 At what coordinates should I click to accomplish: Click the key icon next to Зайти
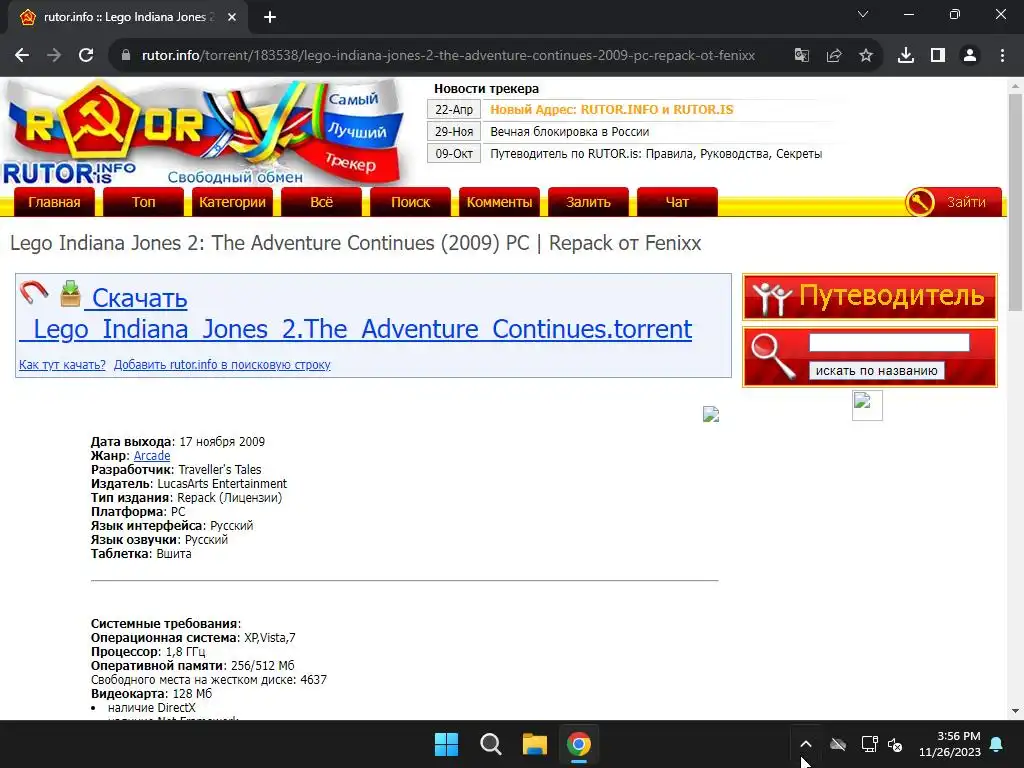(920, 202)
